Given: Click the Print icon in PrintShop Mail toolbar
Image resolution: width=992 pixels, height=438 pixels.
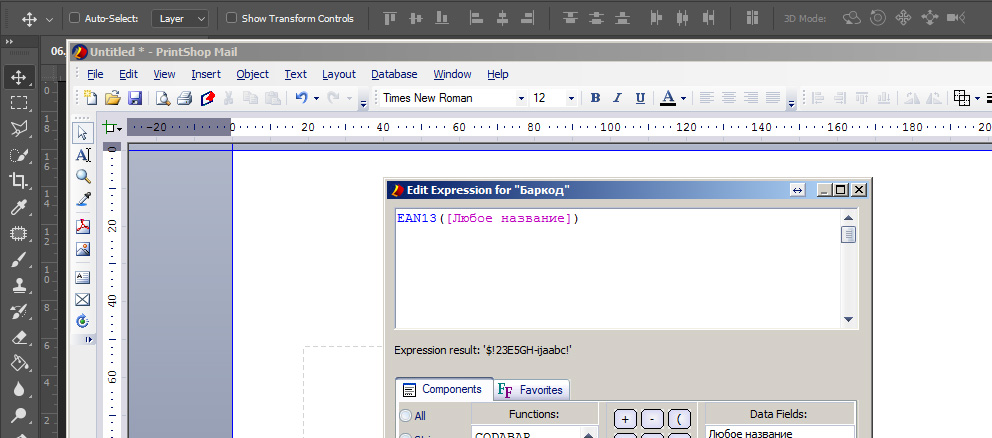Looking at the screenshot, I should [x=184, y=98].
